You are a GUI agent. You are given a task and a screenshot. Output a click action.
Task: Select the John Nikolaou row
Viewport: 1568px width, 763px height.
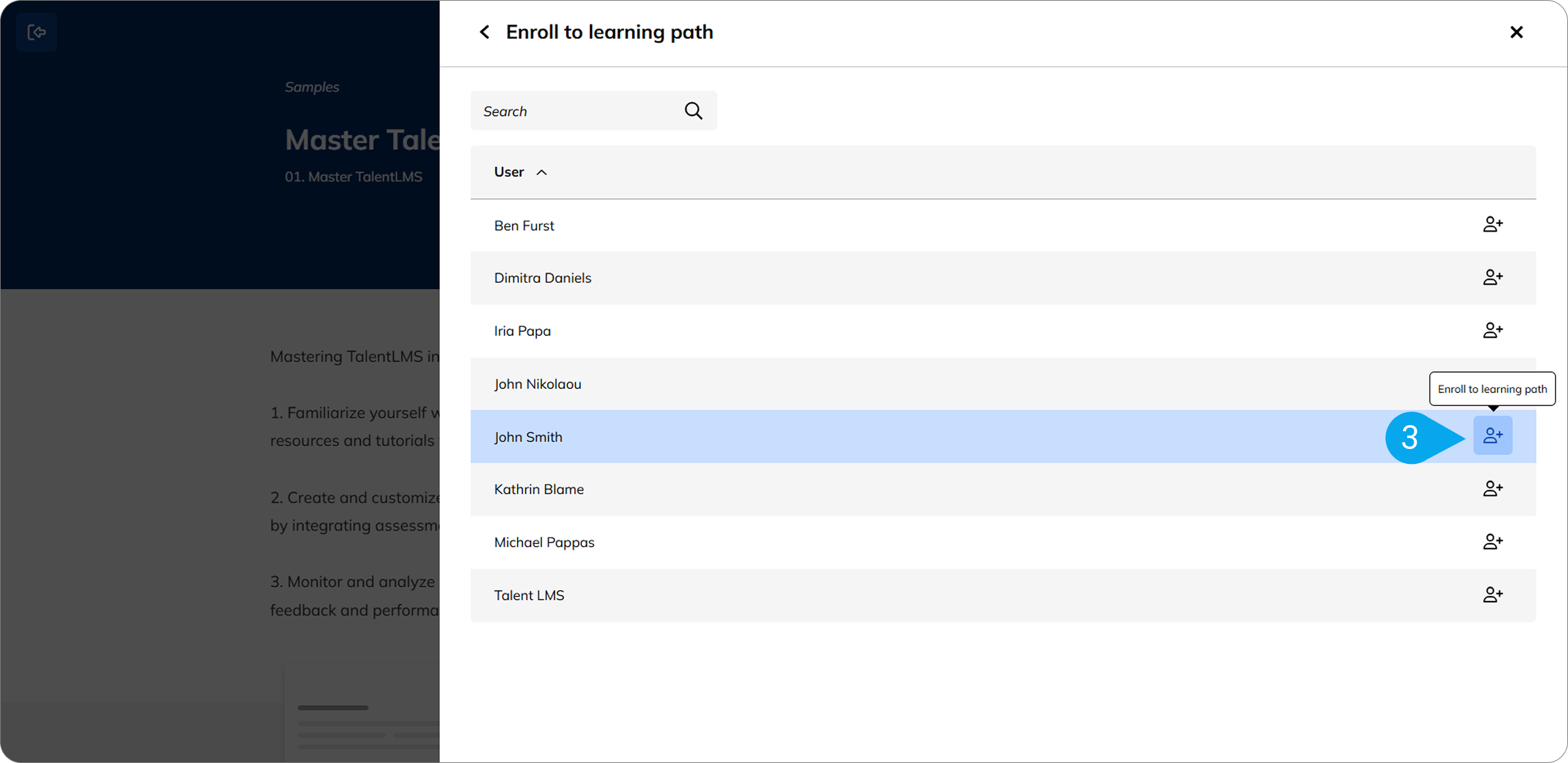click(x=537, y=384)
